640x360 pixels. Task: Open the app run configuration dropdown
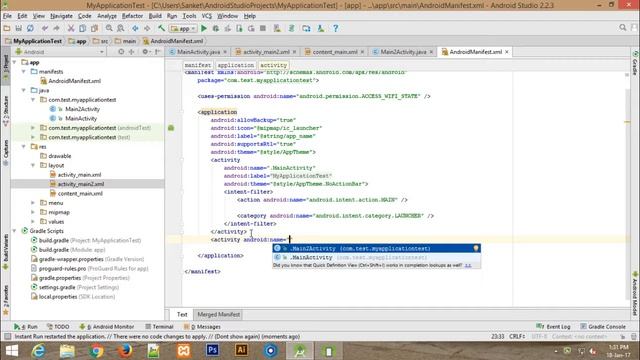(x=183, y=29)
